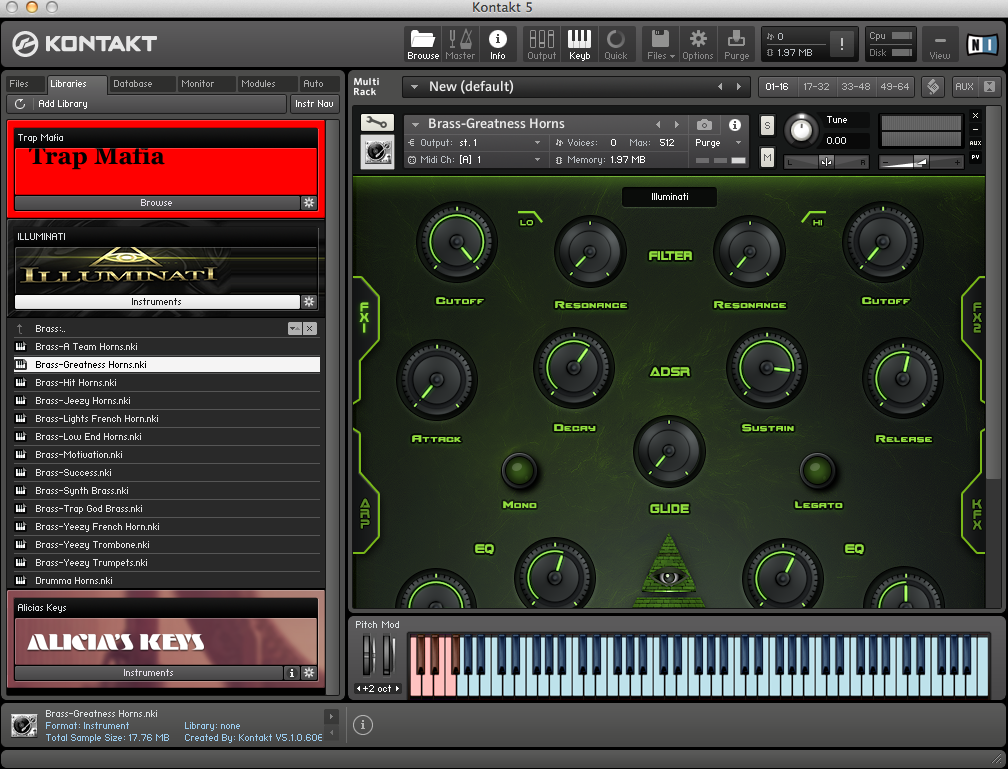Click the bottom info circle icon
The width and height of the screenshot is (1008, 769).
tap(363, 725)
